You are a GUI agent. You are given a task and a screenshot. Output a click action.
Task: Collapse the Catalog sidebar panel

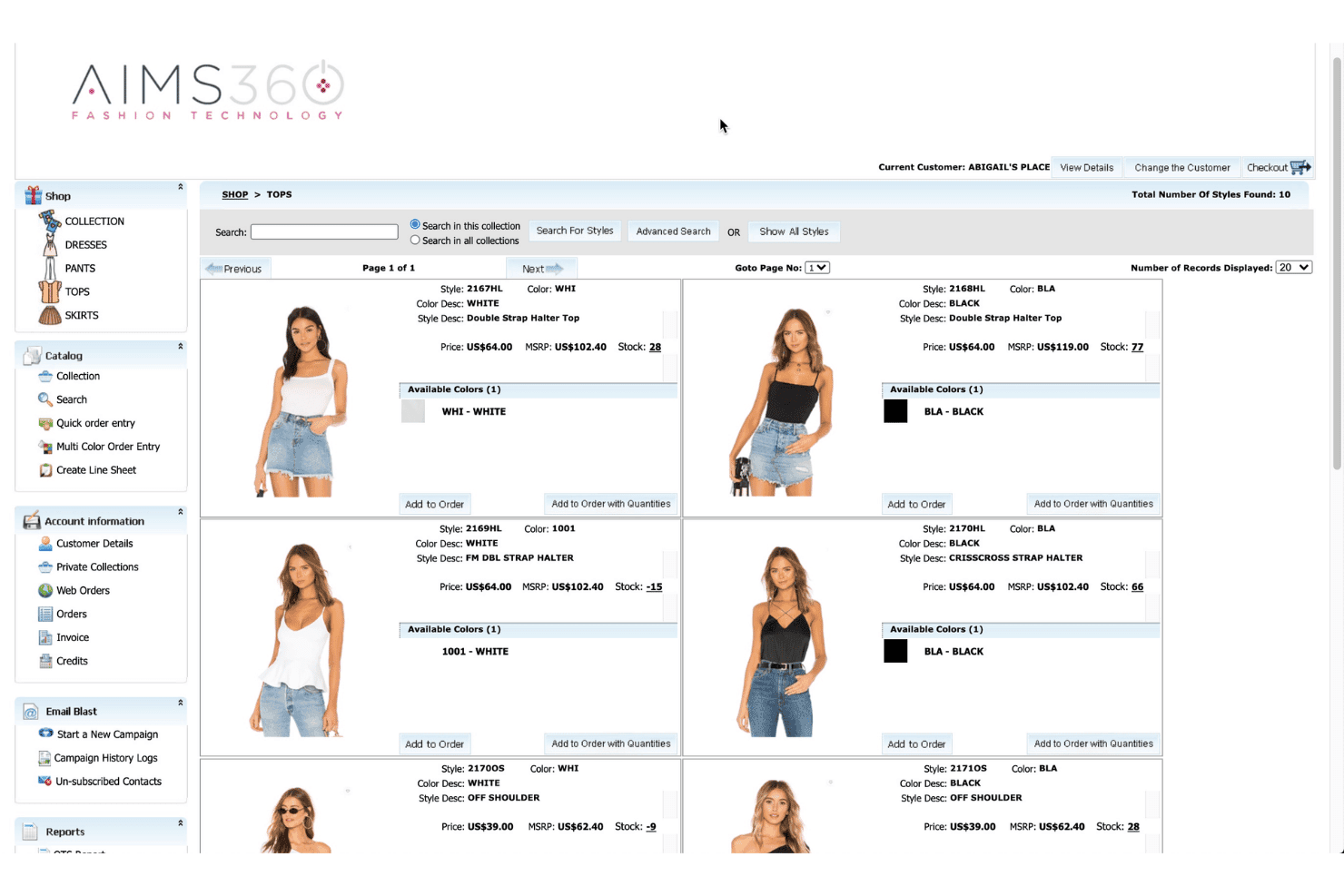point(181,346)
